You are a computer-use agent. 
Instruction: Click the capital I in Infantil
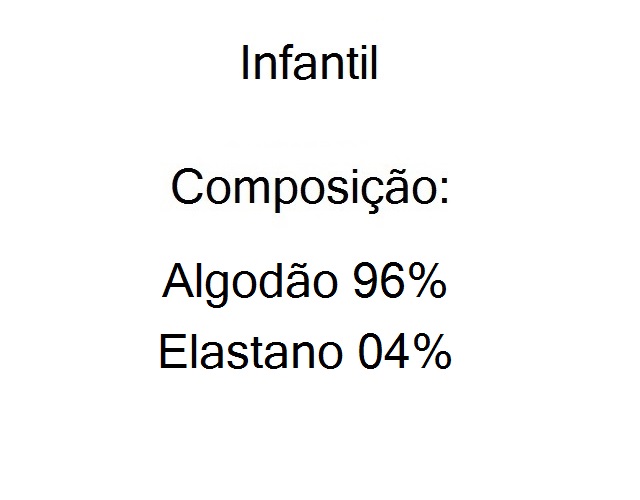tap(246, 64)
